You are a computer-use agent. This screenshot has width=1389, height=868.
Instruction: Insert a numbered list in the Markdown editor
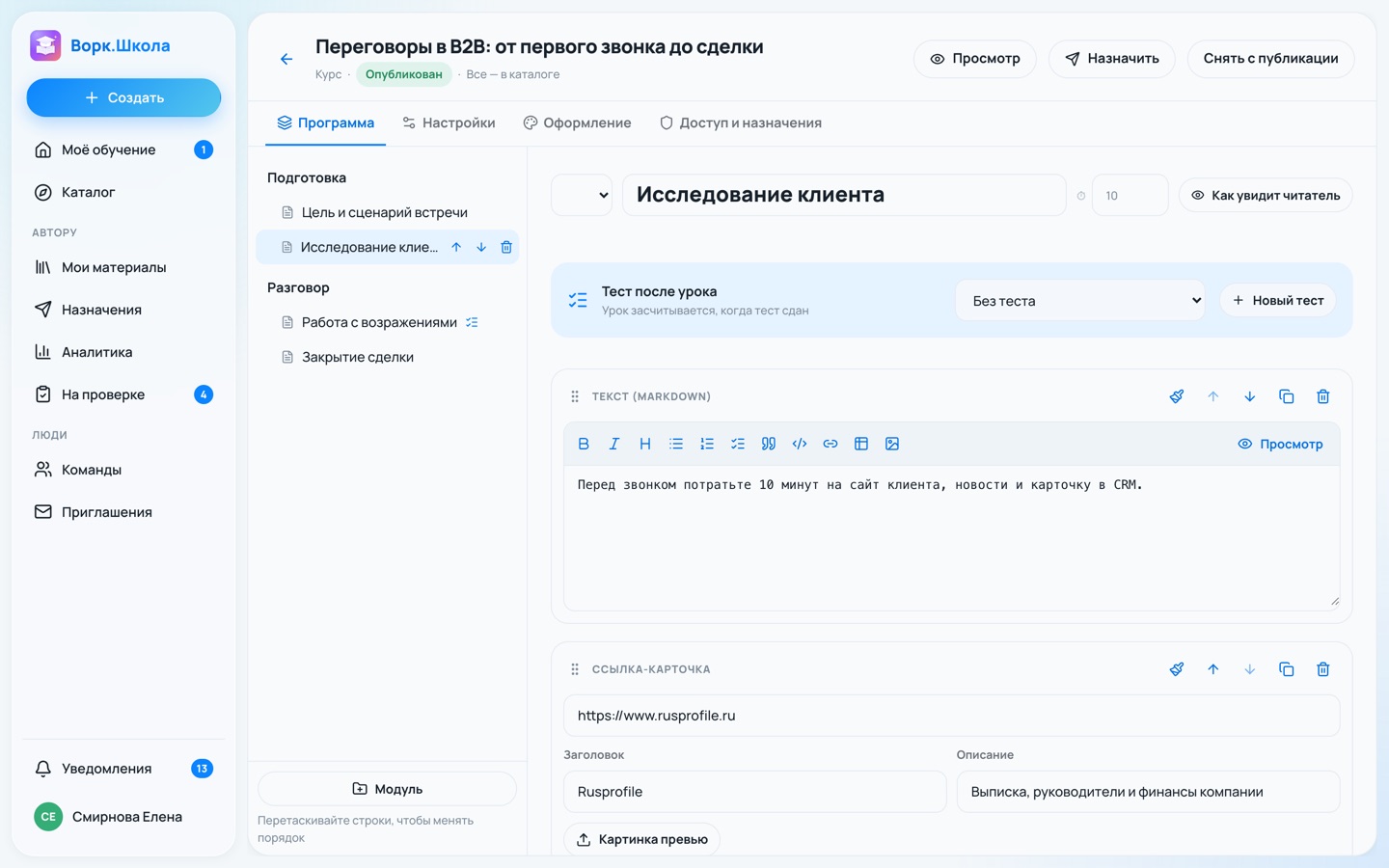(x=707, y=444)
